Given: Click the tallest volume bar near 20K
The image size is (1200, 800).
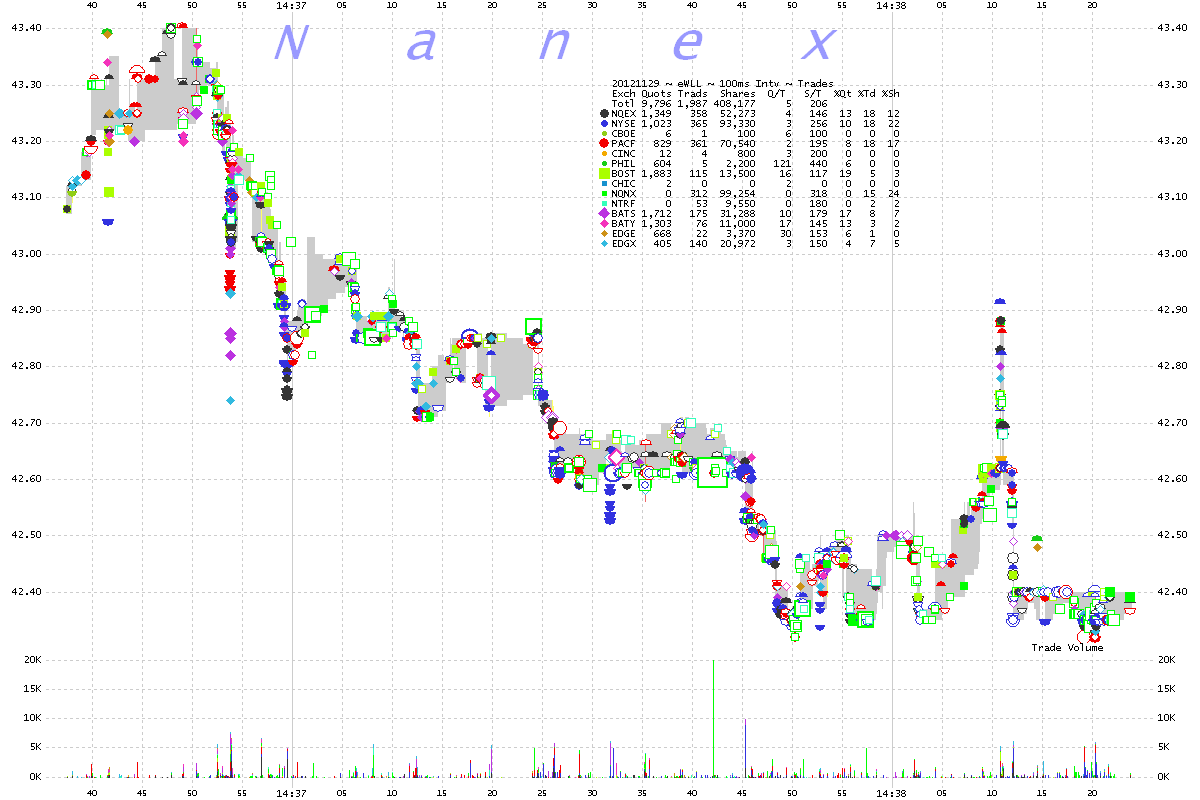Looking at the screenshot, I should click(x=713, y=718).
